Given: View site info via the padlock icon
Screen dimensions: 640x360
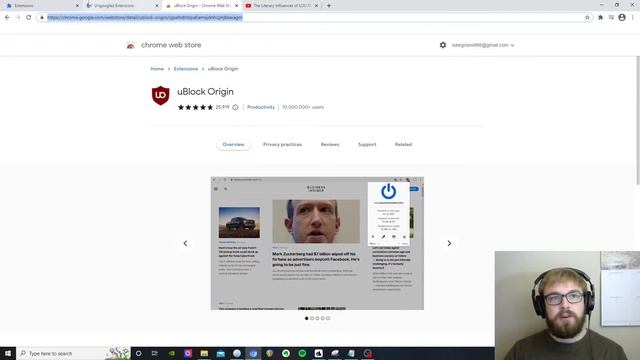Looking at the screenshot, I should tap(42, 18).
